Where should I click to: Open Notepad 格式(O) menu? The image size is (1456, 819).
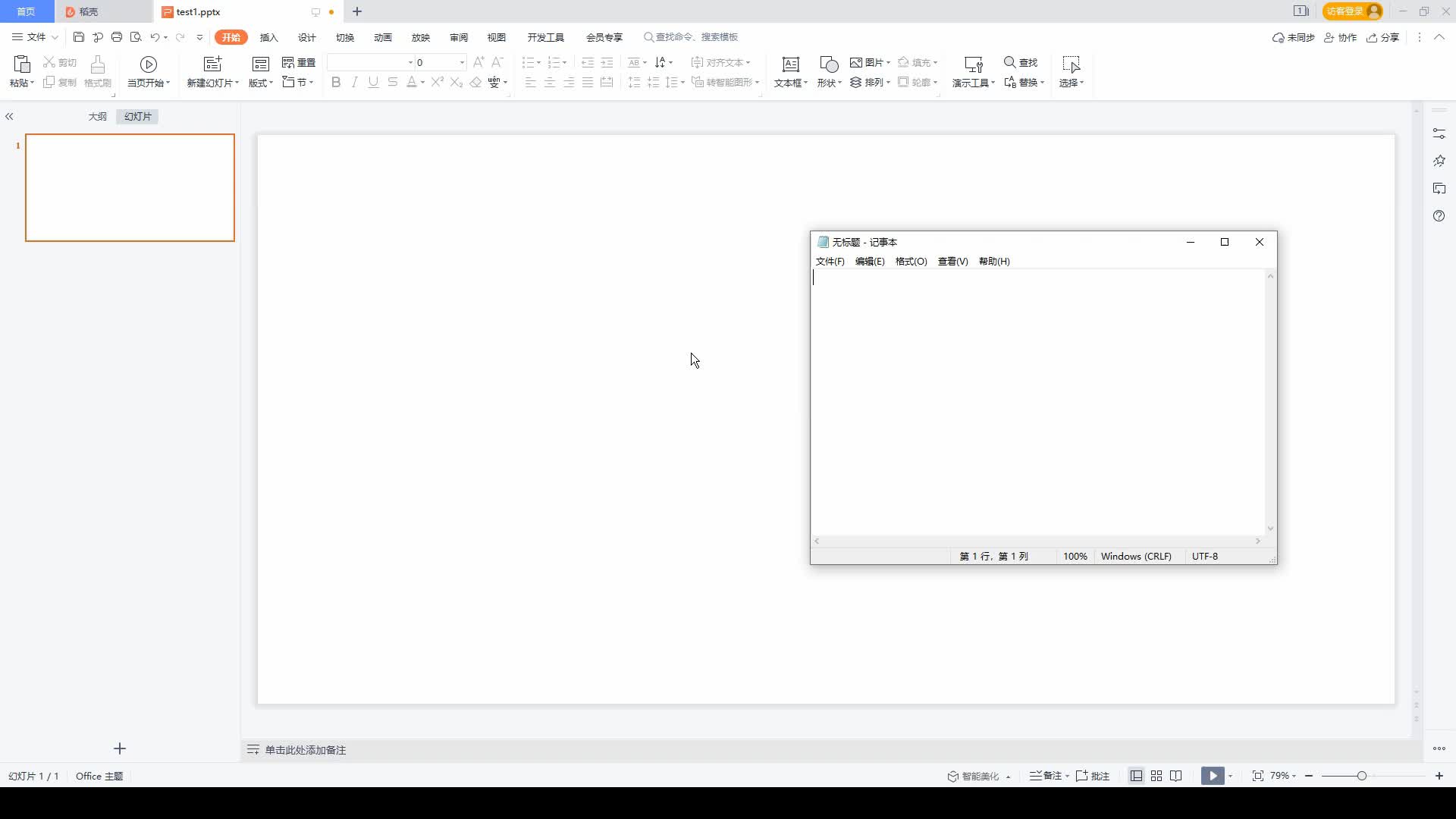(x=912, y=262)
